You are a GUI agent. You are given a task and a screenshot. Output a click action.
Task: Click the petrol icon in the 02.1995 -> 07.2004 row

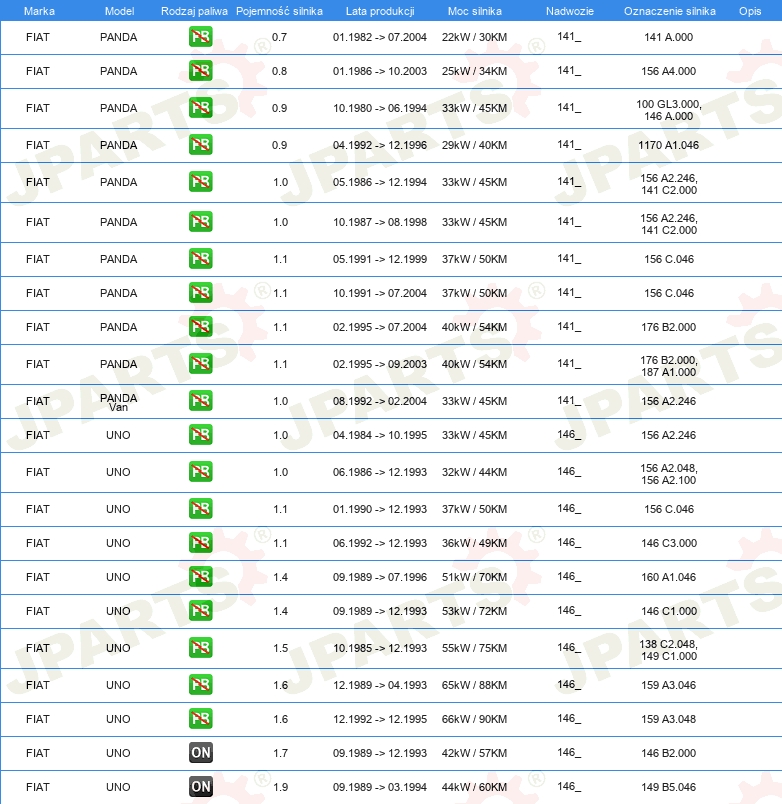tap(200, 327)
